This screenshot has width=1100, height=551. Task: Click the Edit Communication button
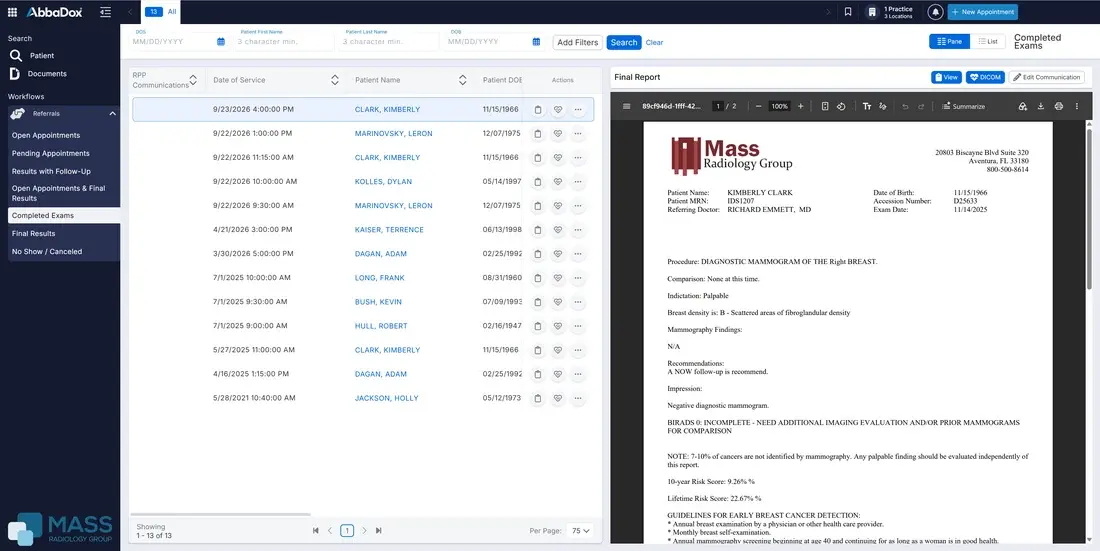(x=1047, y=77)
